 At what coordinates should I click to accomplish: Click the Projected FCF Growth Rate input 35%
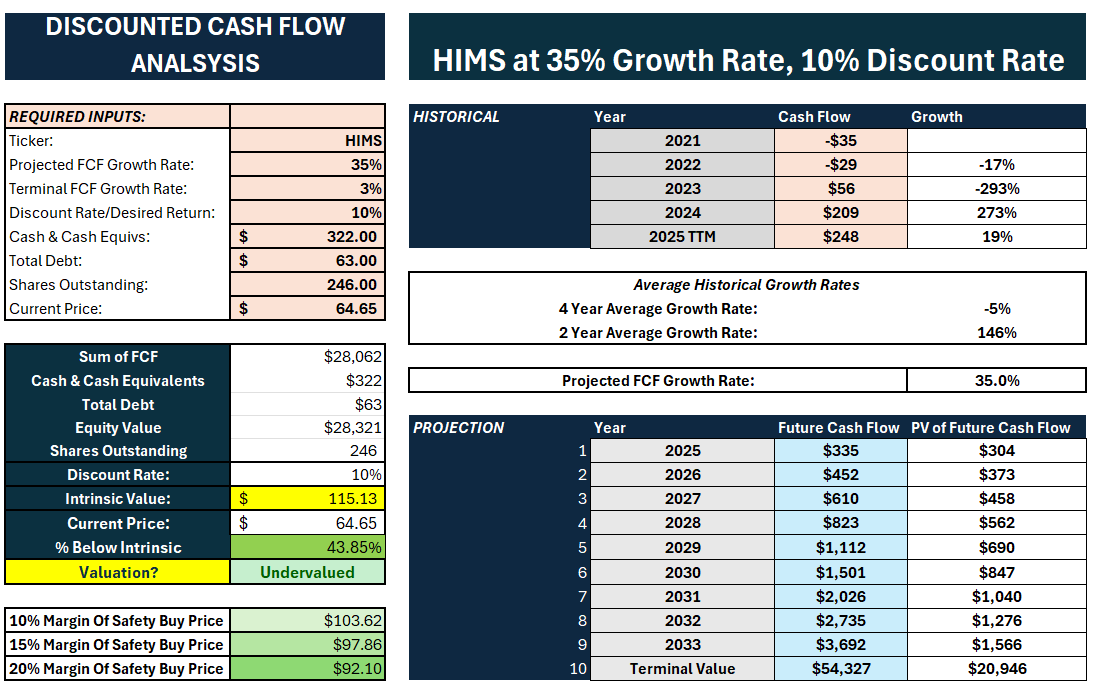[x=308, y=165]
